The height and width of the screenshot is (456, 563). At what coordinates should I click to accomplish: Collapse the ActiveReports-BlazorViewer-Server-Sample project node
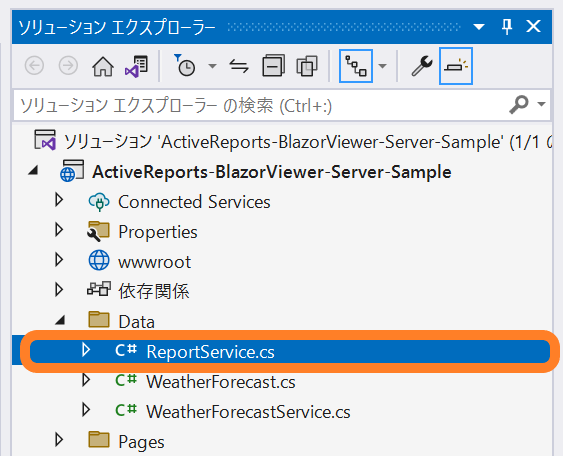tap(33, 171)
